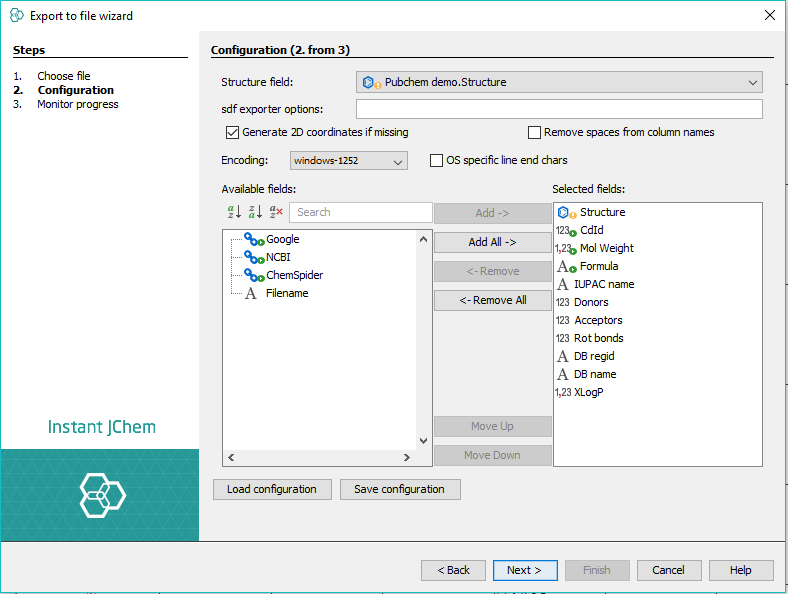
Task: Click the Structure field icon in Selected fields
Action: pyautogui.click(x=567, y=212)
